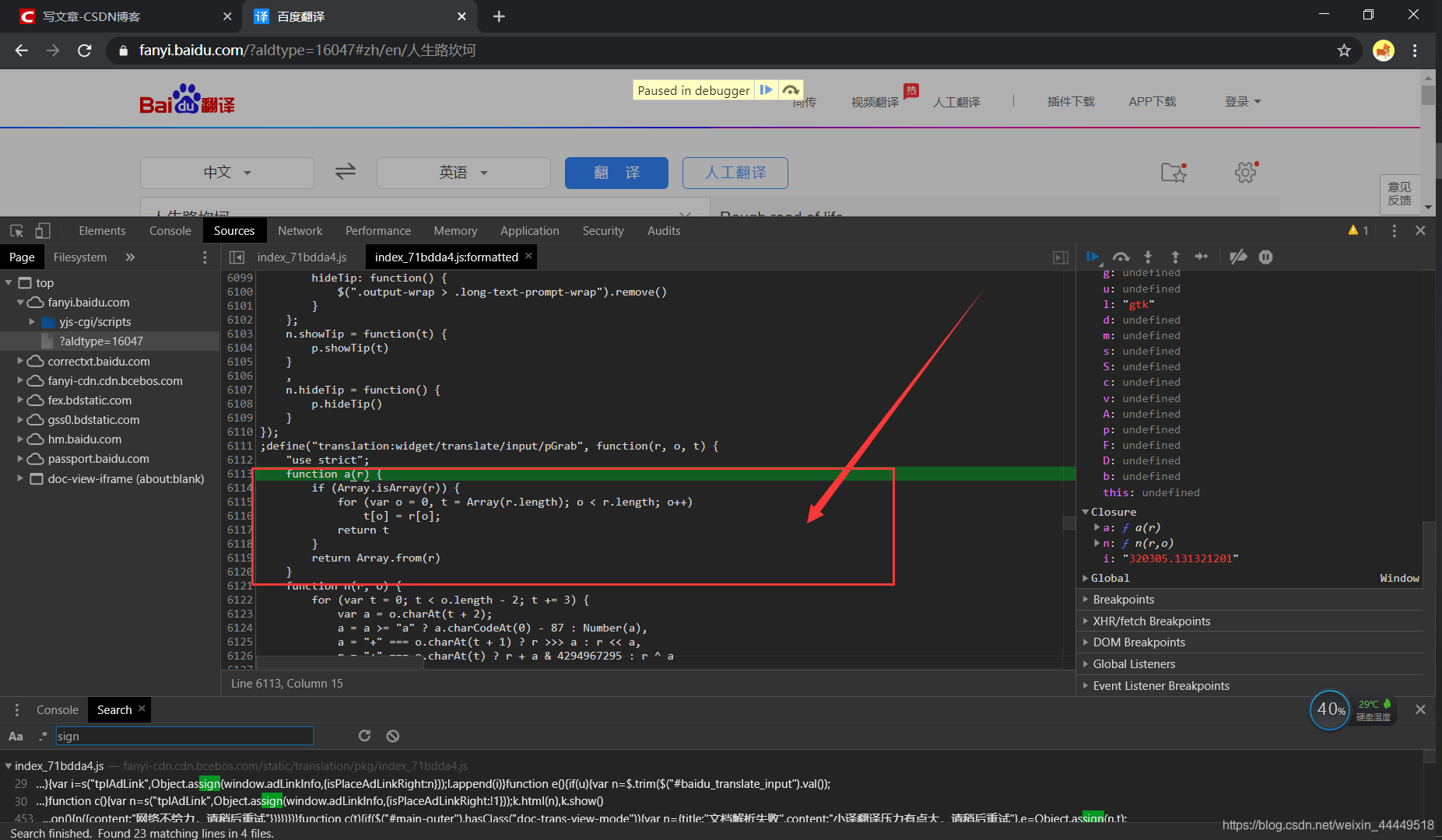Hide the navigator sidebar
1442x840 pixels.
(237, 257)
